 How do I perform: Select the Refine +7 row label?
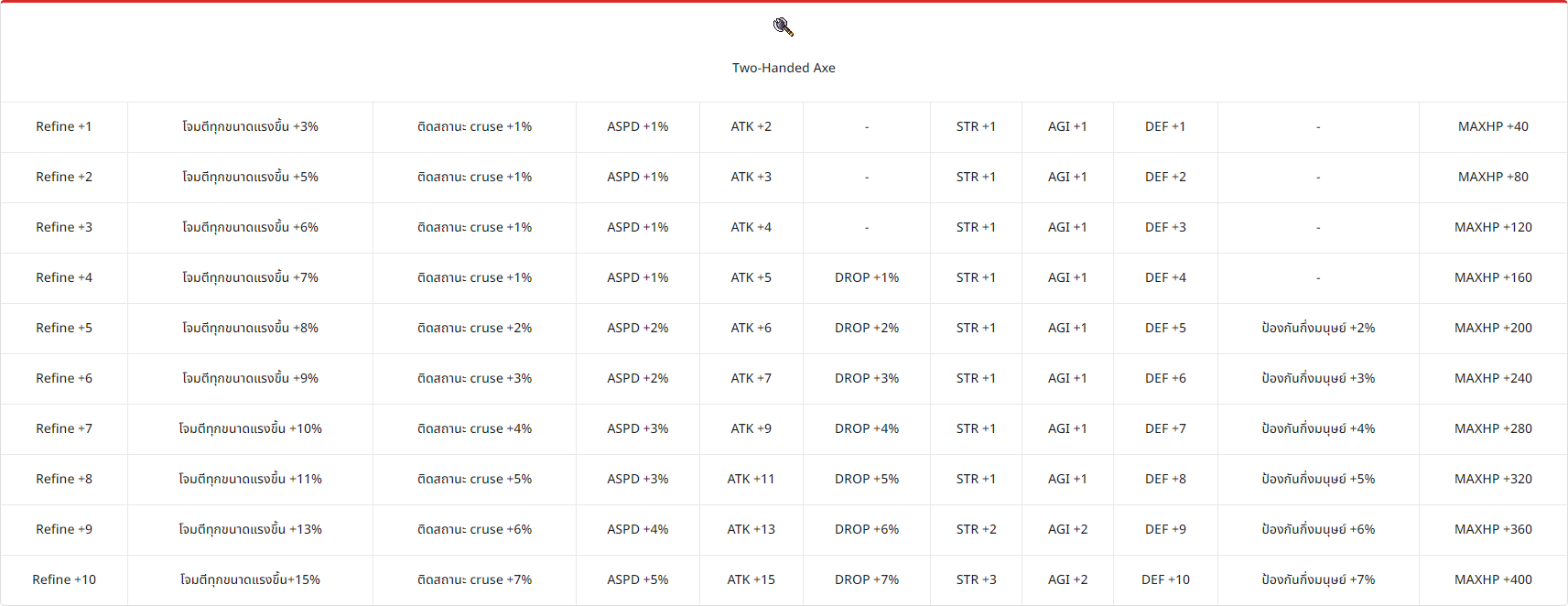click(x=64, y=428)
